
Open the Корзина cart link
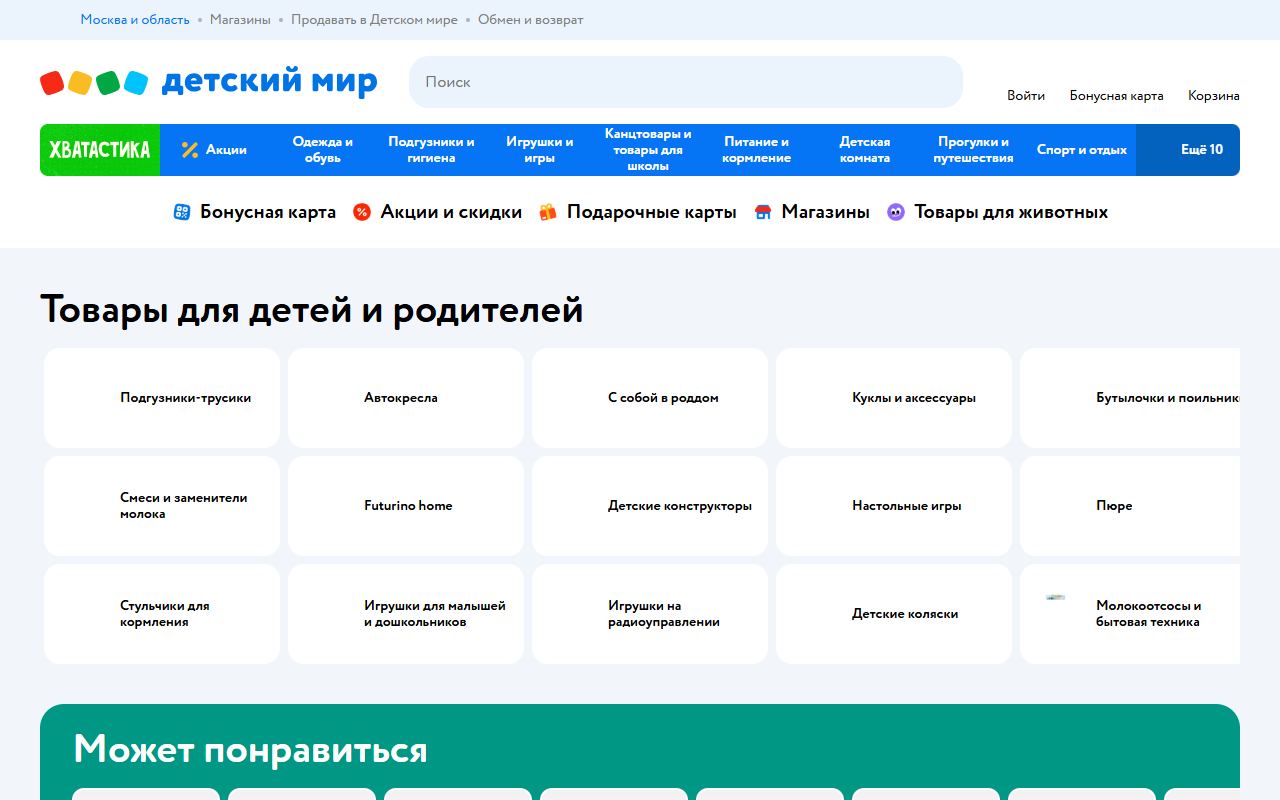1214,96
